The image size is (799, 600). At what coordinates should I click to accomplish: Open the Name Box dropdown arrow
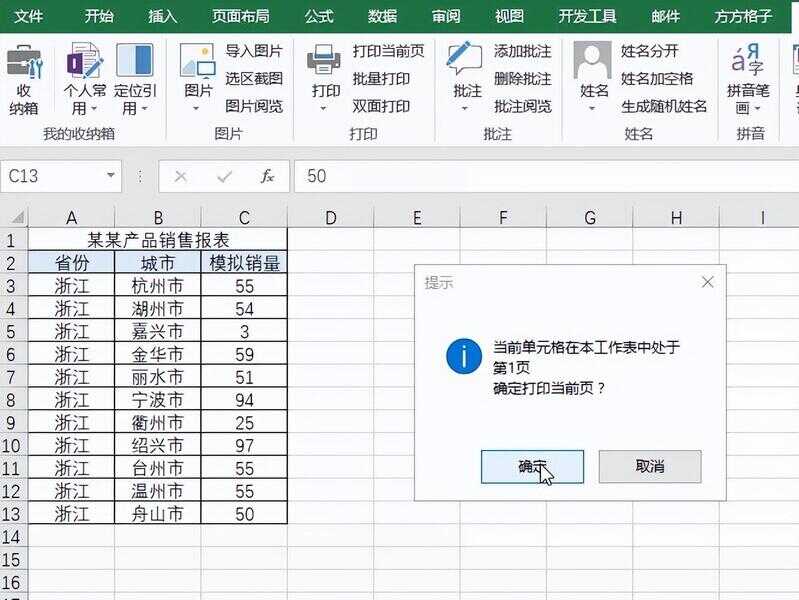click(x=111, y=175)
